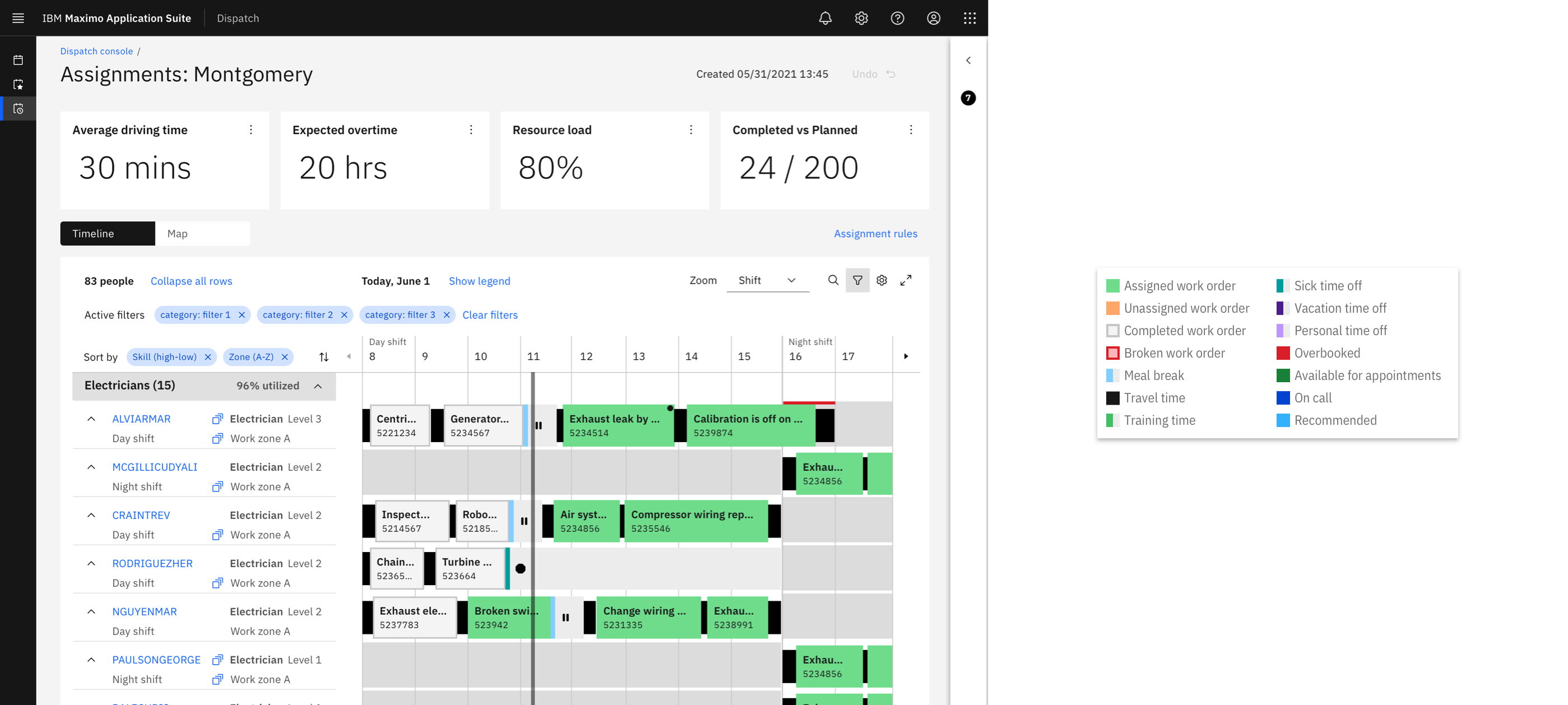Expand timeline to full screen
The image size is (1568, 705).
coord(906,280)
